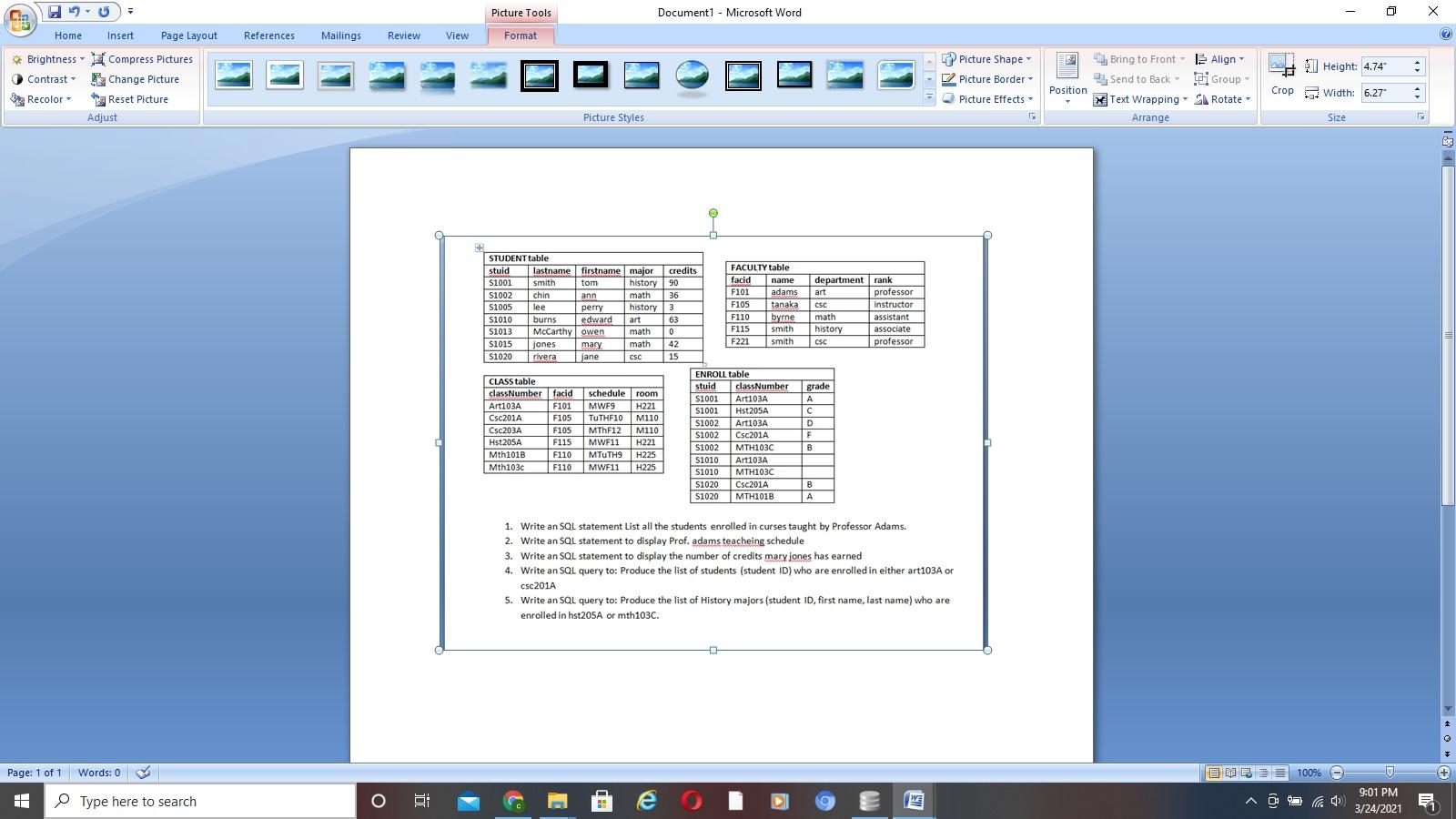The height and width of the screenshot is (819, 1456).
Task: Switch to the Mailings ribbon tab
Action: point(340,35)
